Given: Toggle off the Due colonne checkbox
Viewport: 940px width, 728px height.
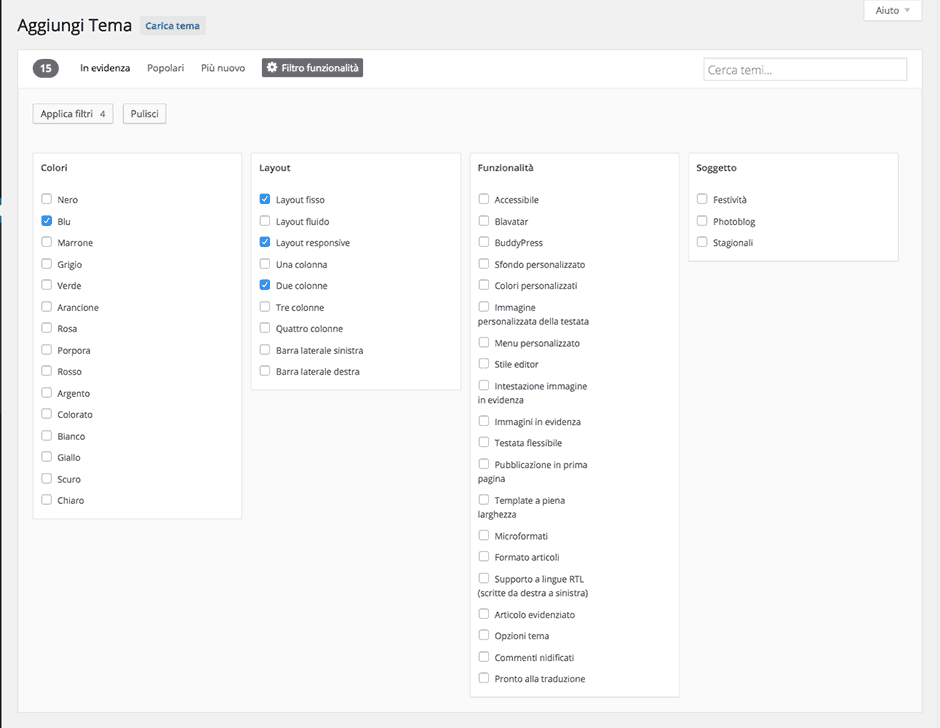Looking at the screenshot, I should [265, 285].
